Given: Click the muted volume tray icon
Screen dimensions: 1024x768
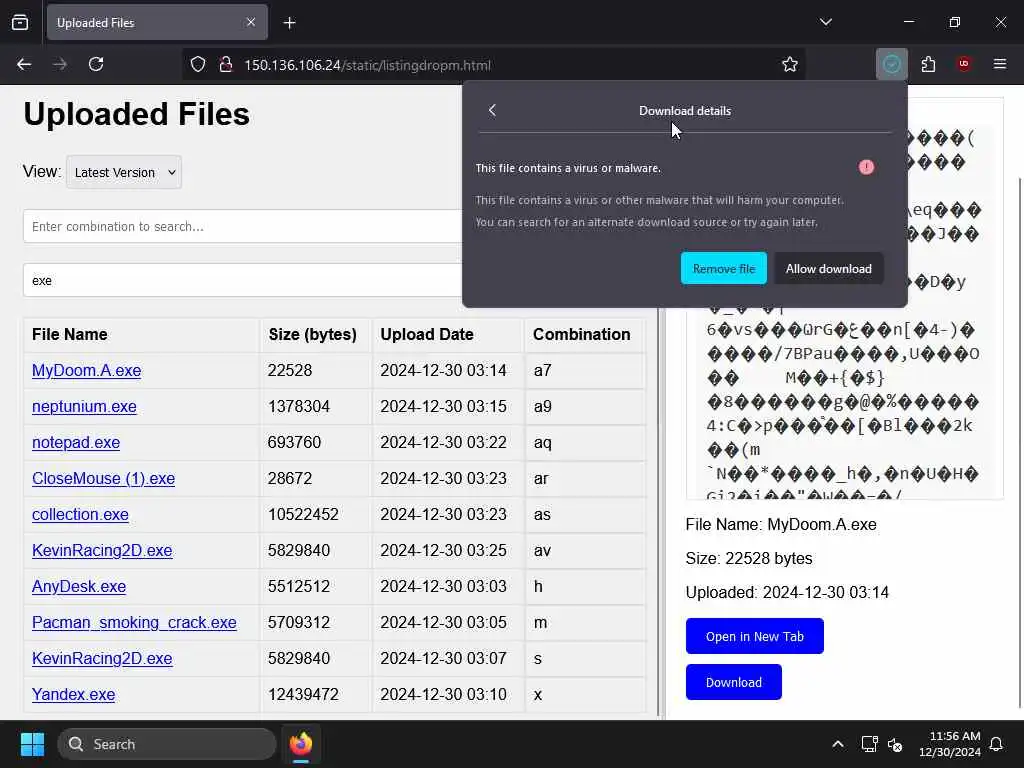Looking at the screenshot, I should 895,744.
